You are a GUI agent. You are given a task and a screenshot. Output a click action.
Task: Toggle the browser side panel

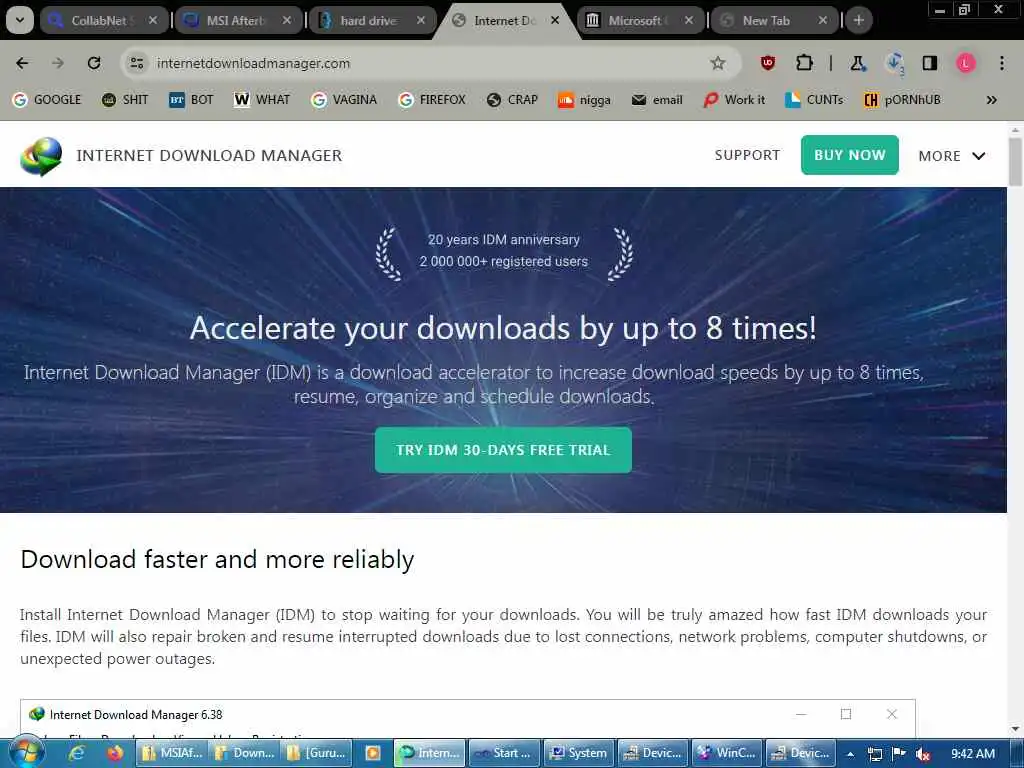[929, 63]
